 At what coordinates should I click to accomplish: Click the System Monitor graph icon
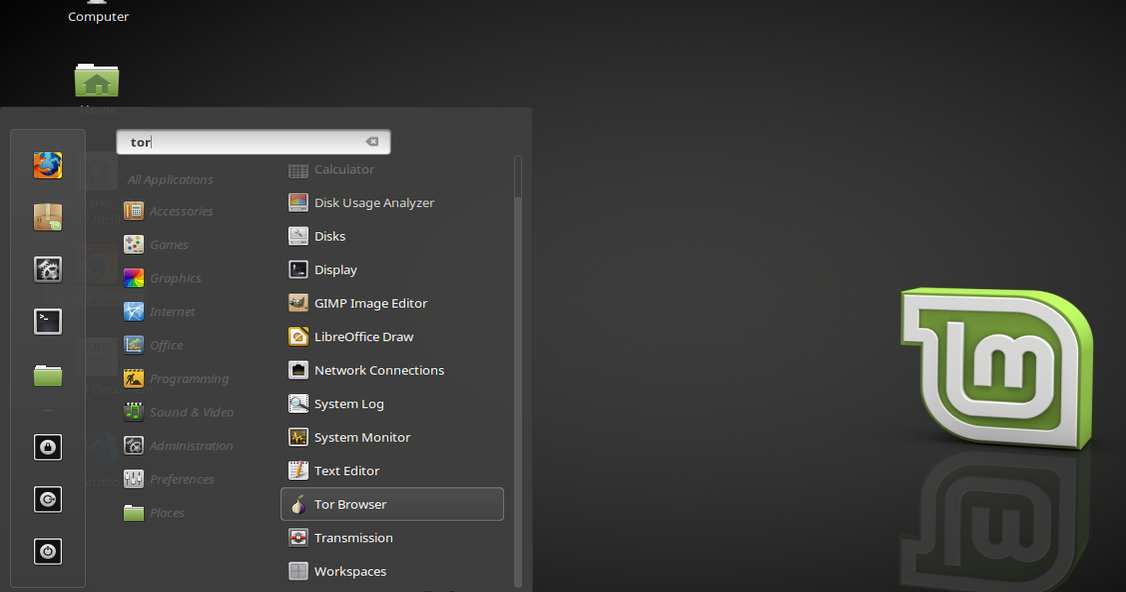tap(298, 438)
